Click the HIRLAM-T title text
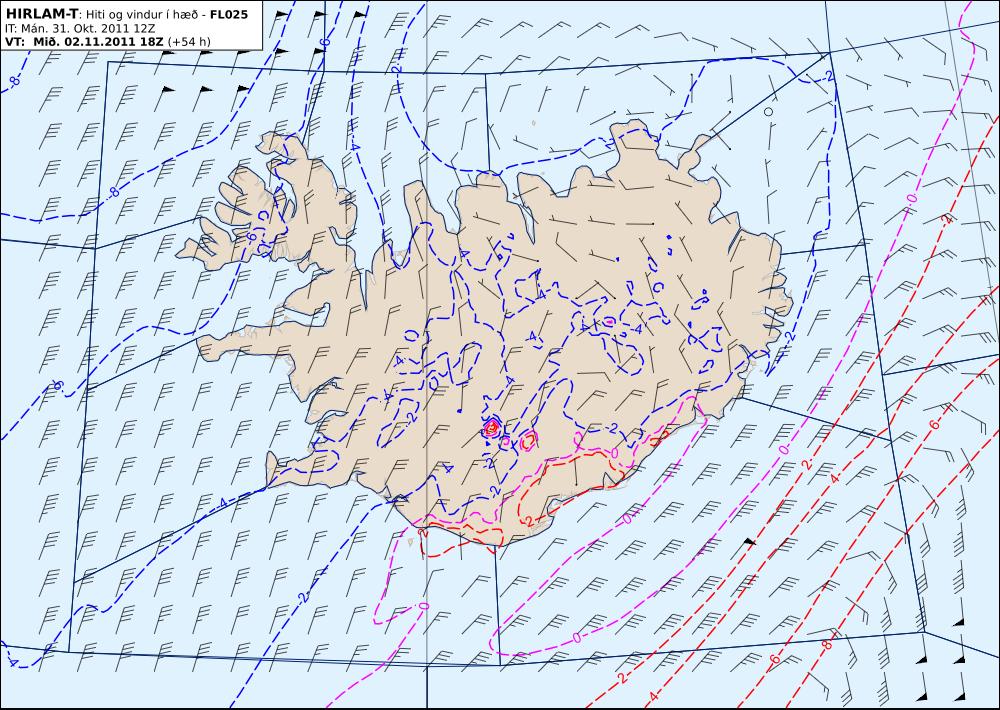The width and height of the screenshot is (1000, 710). coord(41,13)
